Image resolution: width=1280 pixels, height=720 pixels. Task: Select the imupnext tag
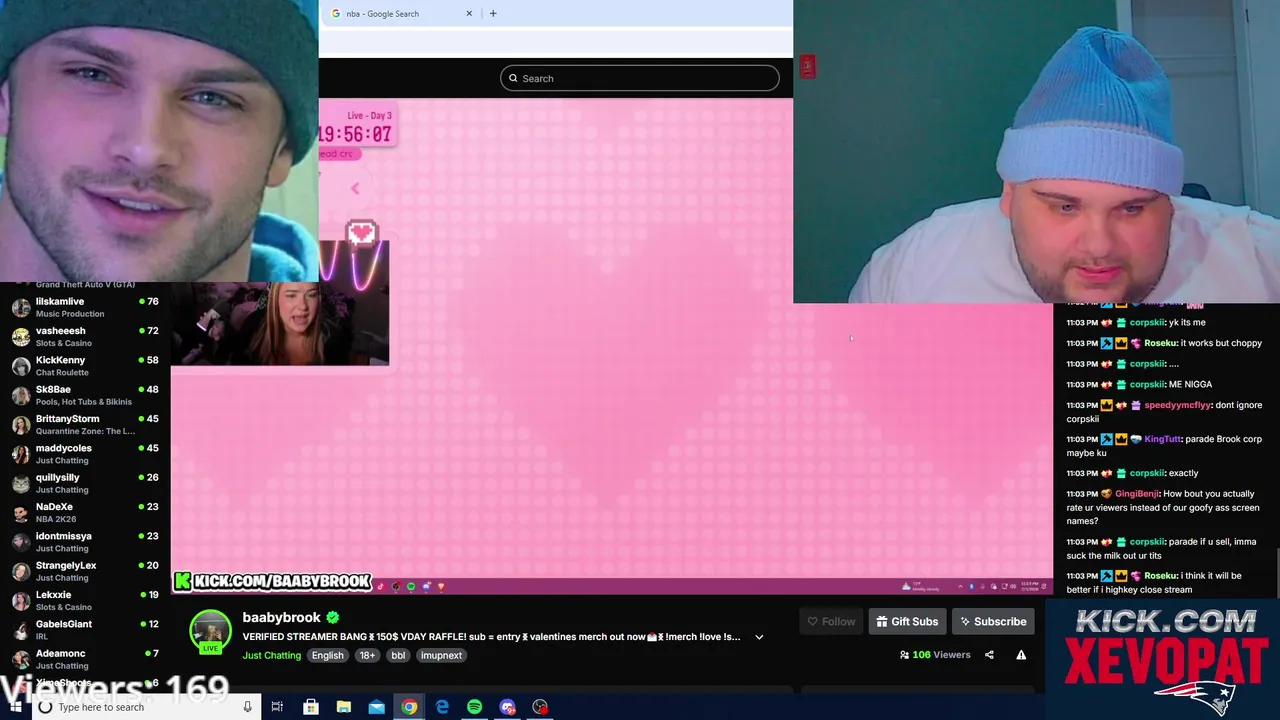(x=441, y=655)
